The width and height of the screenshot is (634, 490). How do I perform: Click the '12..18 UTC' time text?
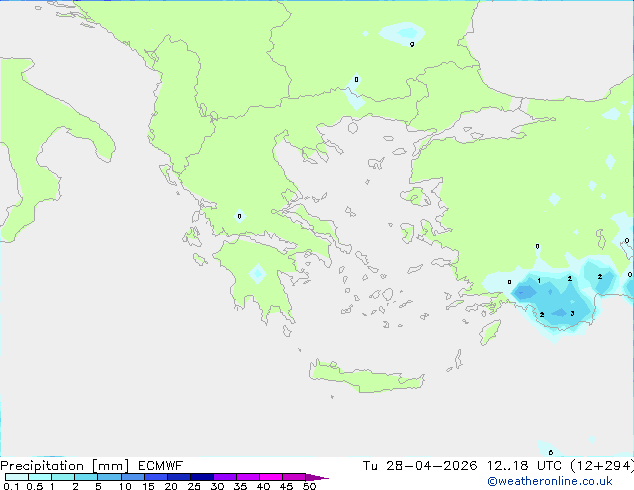pyautogui.click(x=524, y=466)
